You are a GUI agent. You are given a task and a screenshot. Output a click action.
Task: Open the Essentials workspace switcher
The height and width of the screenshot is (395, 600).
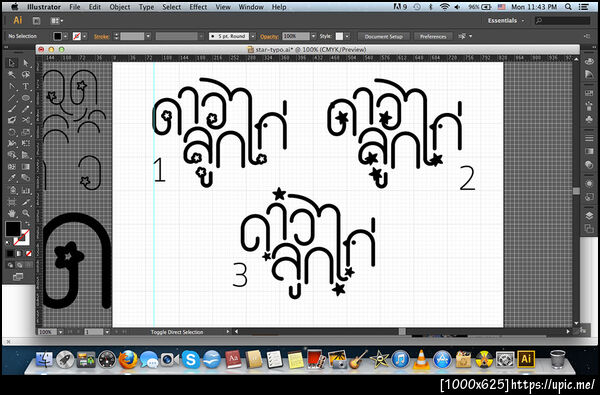(x=506, y=21)
